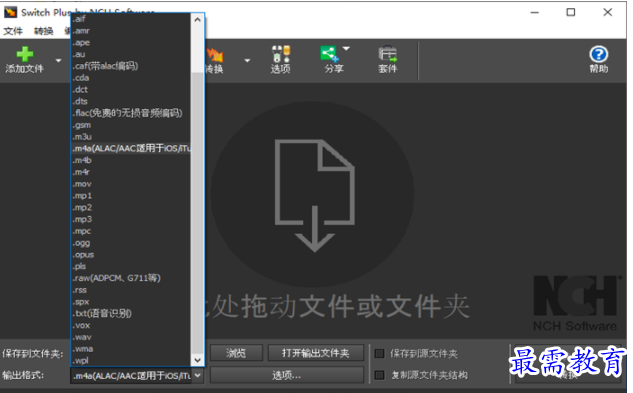This screenshot has height=393, width=633.
Task: Select .caf(带alac编码) format
Action: pyautogui.click(x=131, y=66)
